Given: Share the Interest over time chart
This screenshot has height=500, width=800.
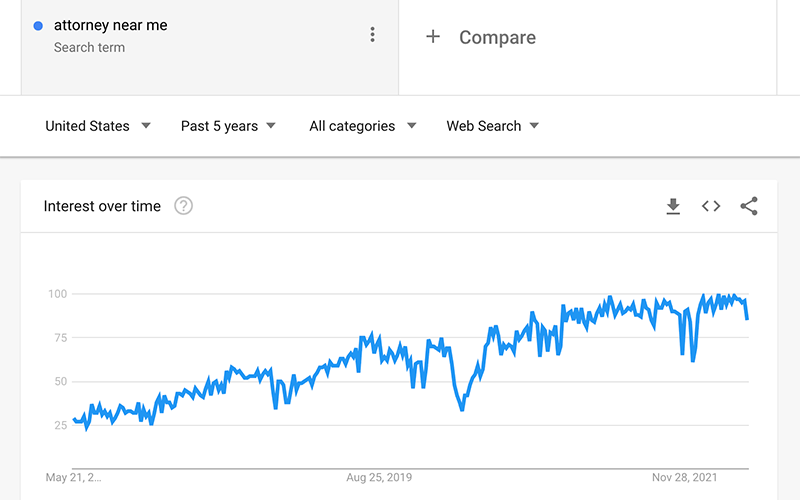Looking at the screenshot, I should [749, 206].
